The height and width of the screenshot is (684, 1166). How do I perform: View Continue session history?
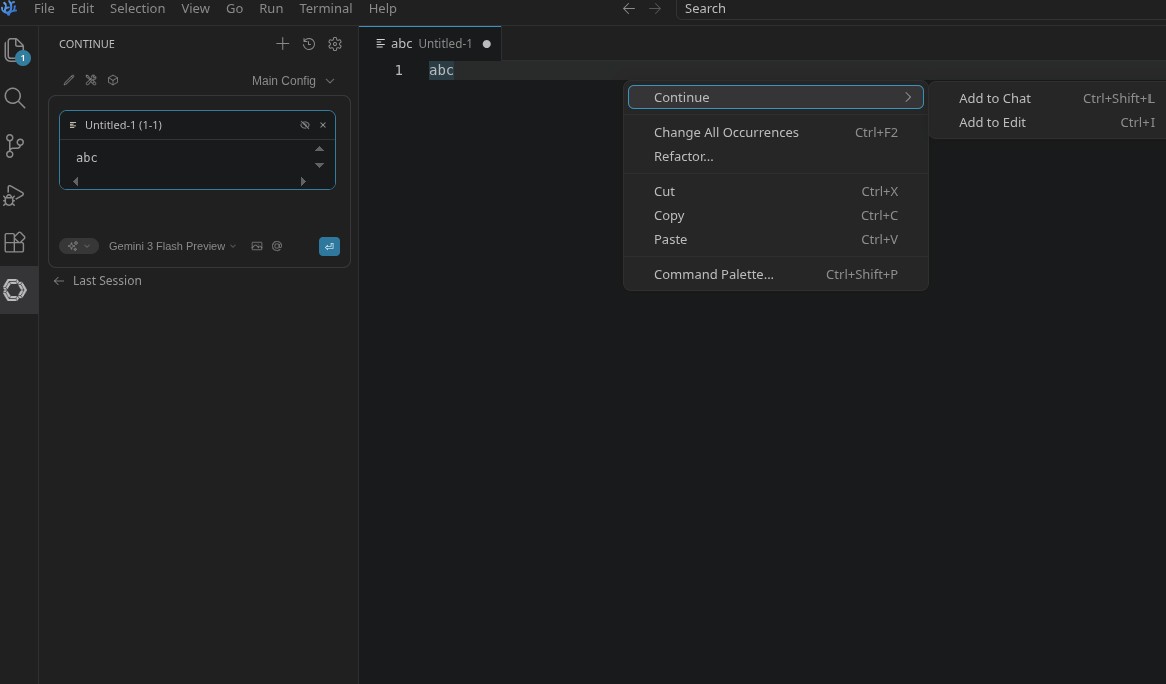(x=309, y=44)
